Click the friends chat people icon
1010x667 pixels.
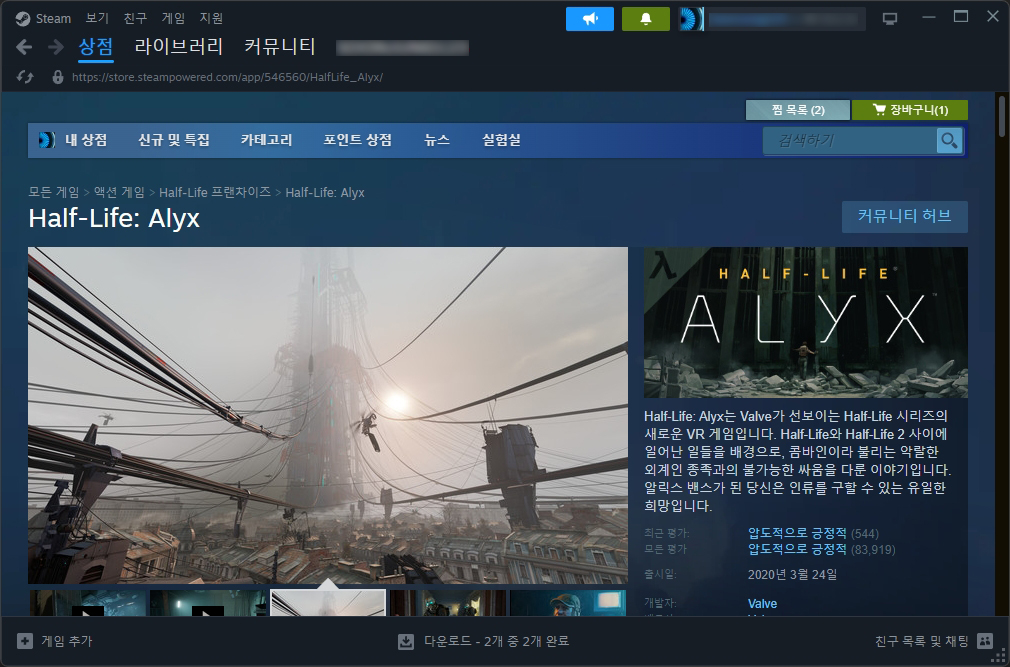pyautogui.click(x=985, y=641)
